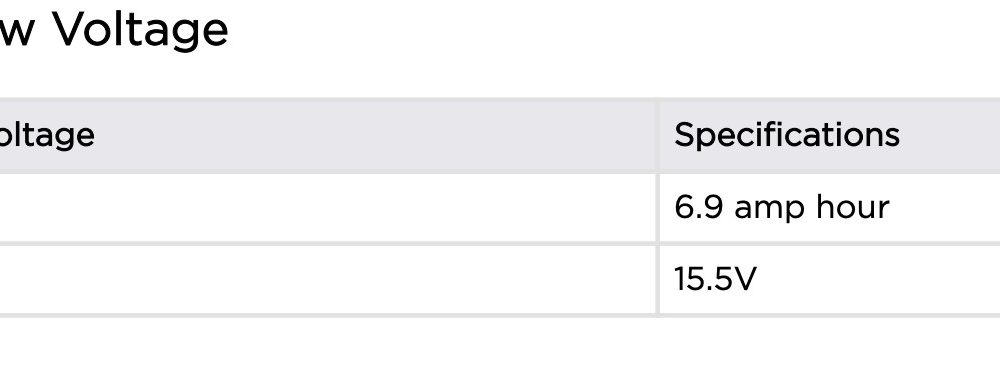Click the empty left cell beside 15.5V

(328, 279)
